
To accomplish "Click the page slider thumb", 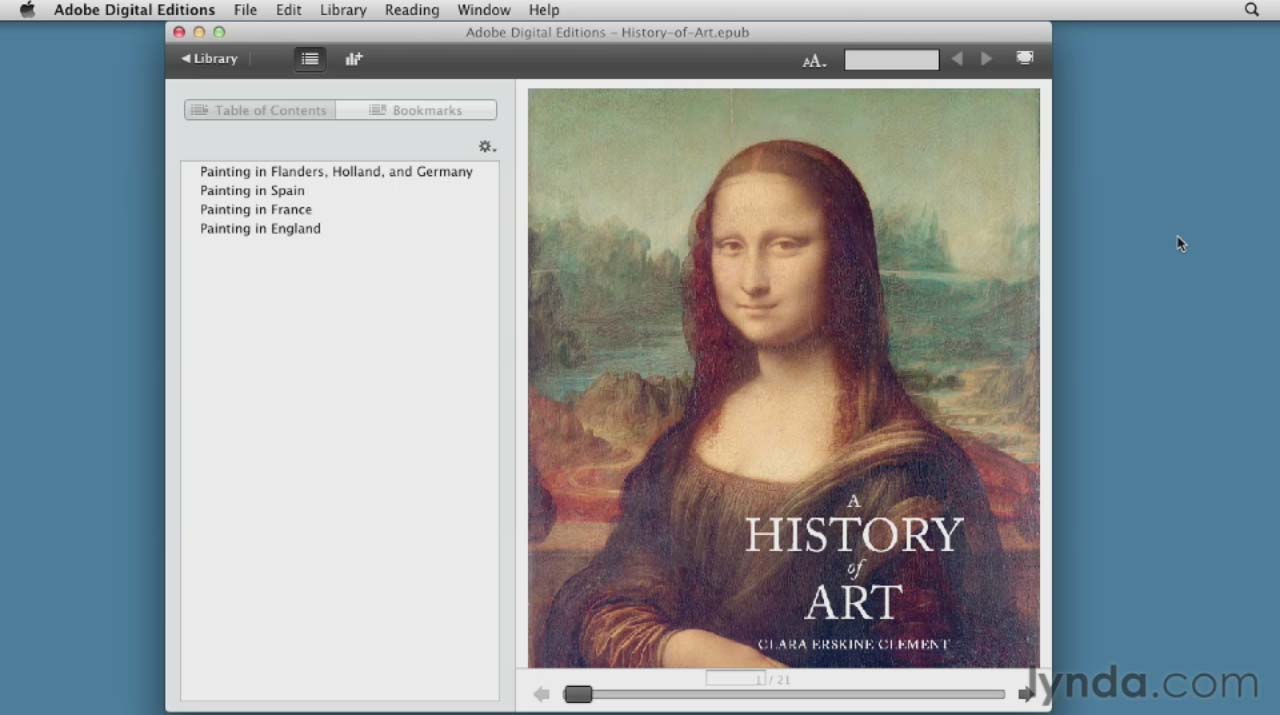I will [x=578, y=694].
